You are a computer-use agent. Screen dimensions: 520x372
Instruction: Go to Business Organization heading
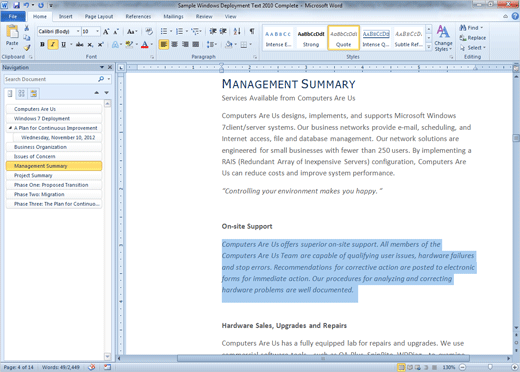(54, 147)
